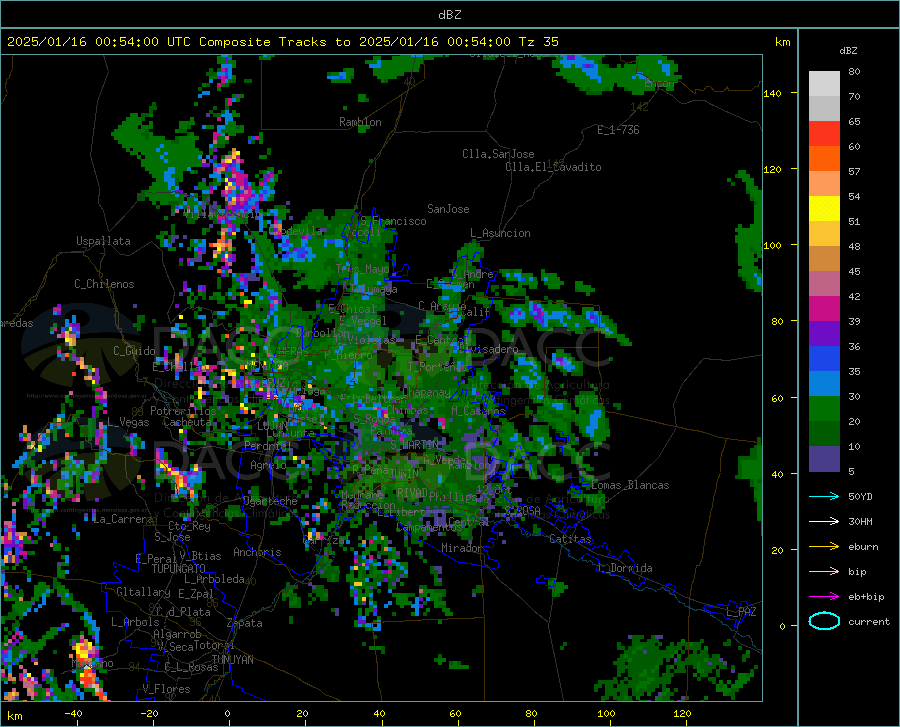Click the Uspallata map label
This screenshot has height=727, width=900.
click(x=103, y=241)
